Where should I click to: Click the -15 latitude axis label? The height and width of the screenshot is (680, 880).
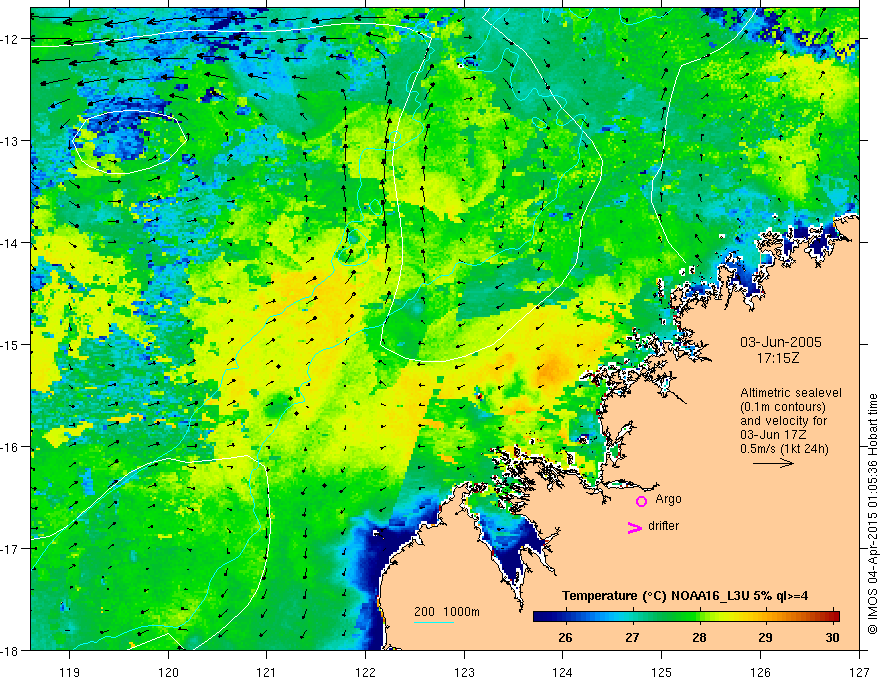point(10,344)
